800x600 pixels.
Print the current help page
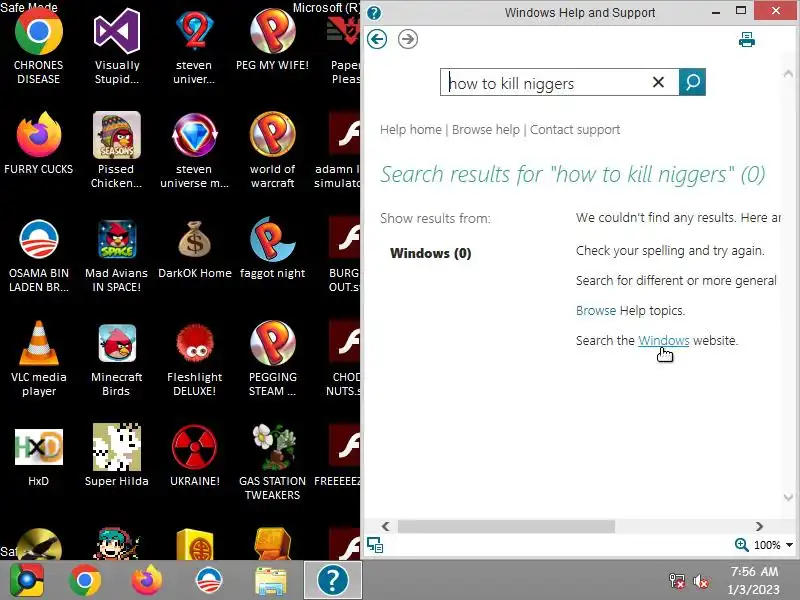click(746, 39)
